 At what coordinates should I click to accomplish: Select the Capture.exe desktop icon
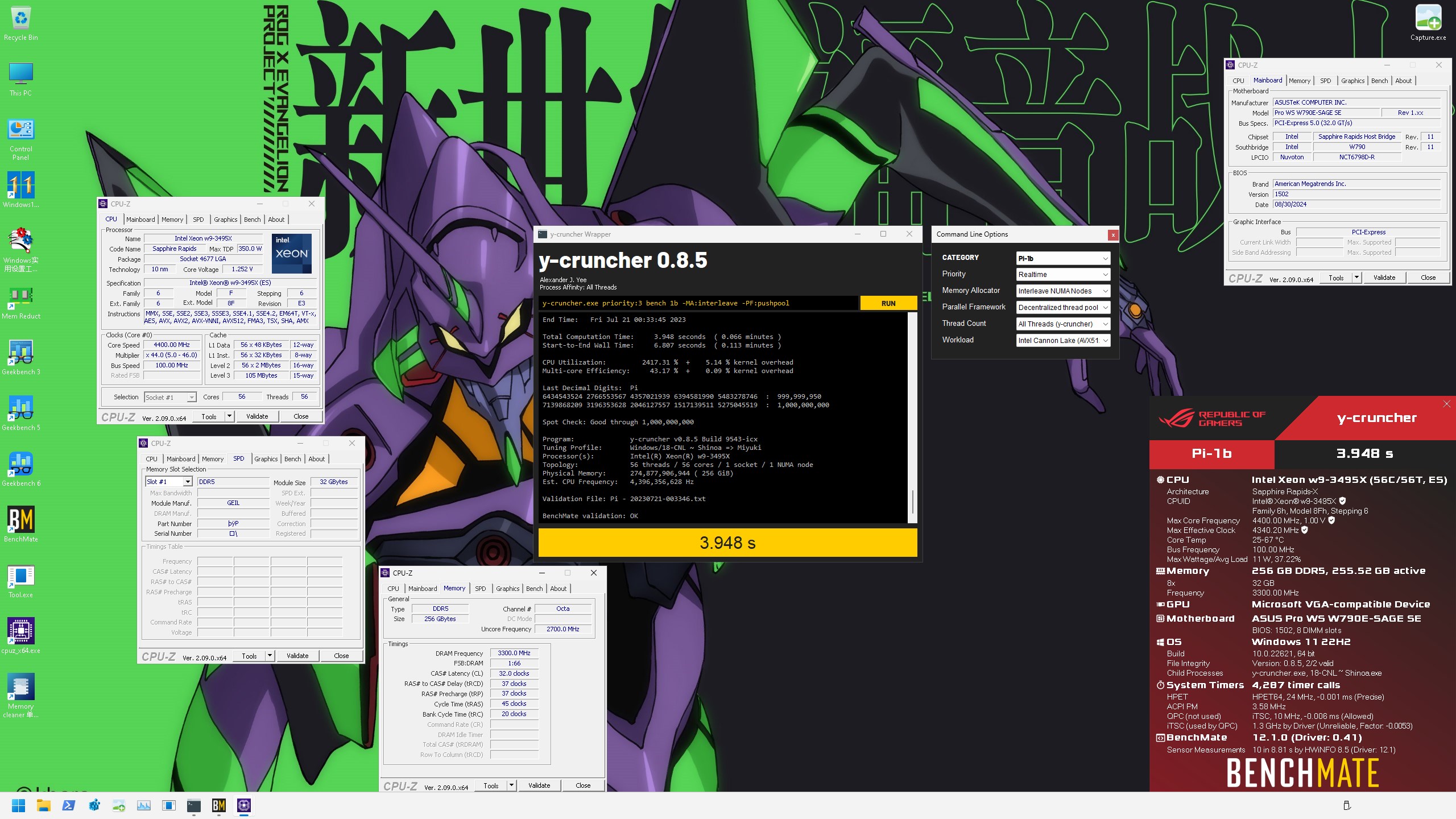pyautogui.click(x=1428, y=23)
